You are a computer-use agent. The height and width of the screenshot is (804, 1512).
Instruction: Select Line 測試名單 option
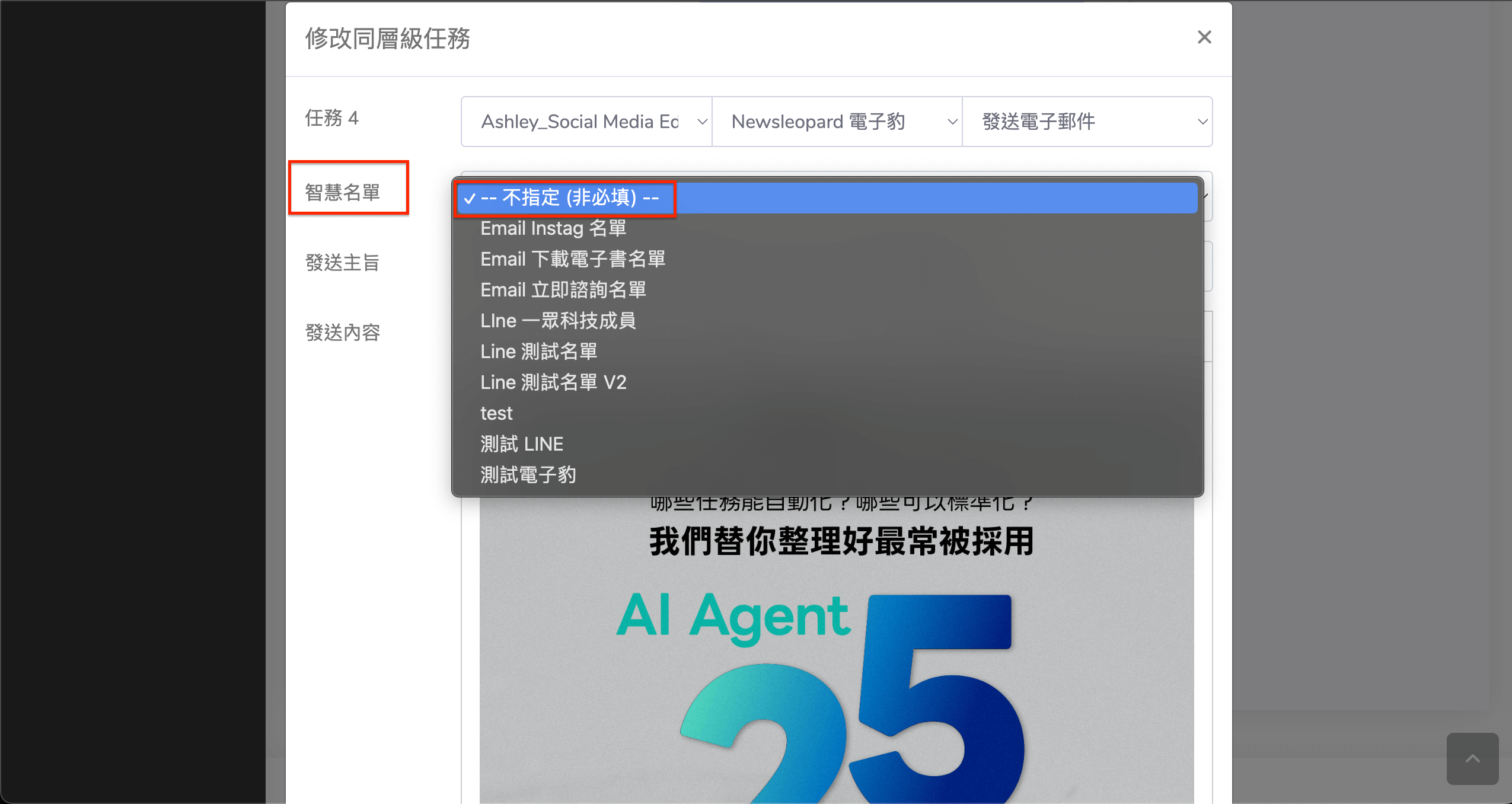(538, 352)
